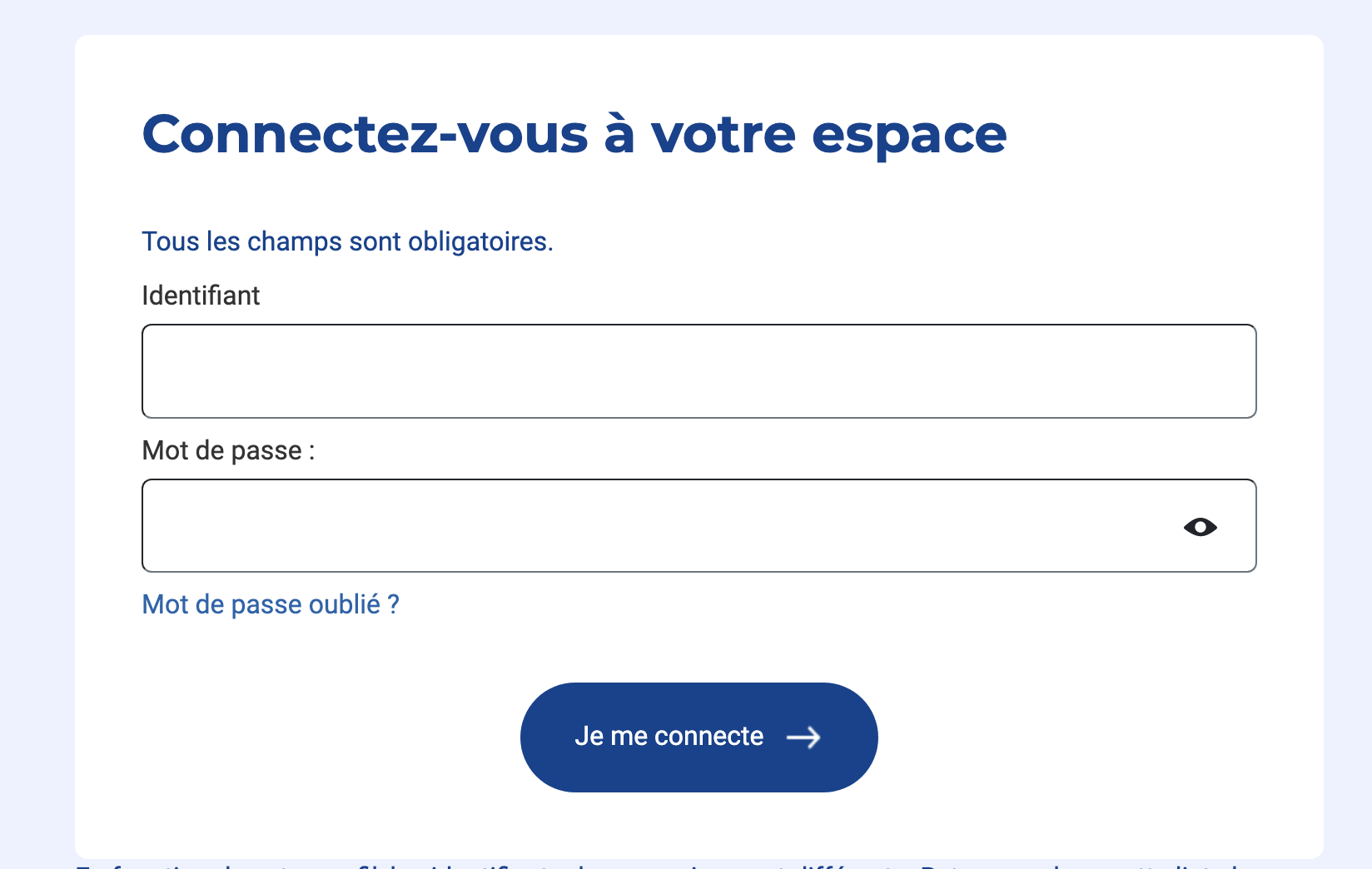Submit login via the blue pill button
Image resolution: width=1372 pixels, height=869 pixels.
[699, 737]
